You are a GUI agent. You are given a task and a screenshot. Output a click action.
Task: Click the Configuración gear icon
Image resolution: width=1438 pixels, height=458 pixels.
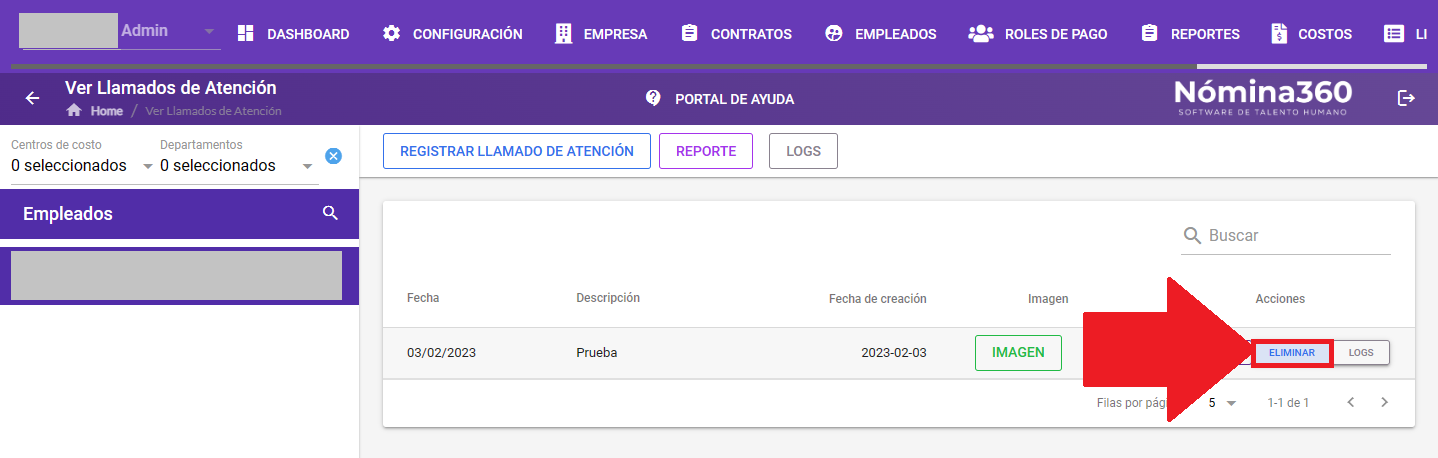click(392, 34)
